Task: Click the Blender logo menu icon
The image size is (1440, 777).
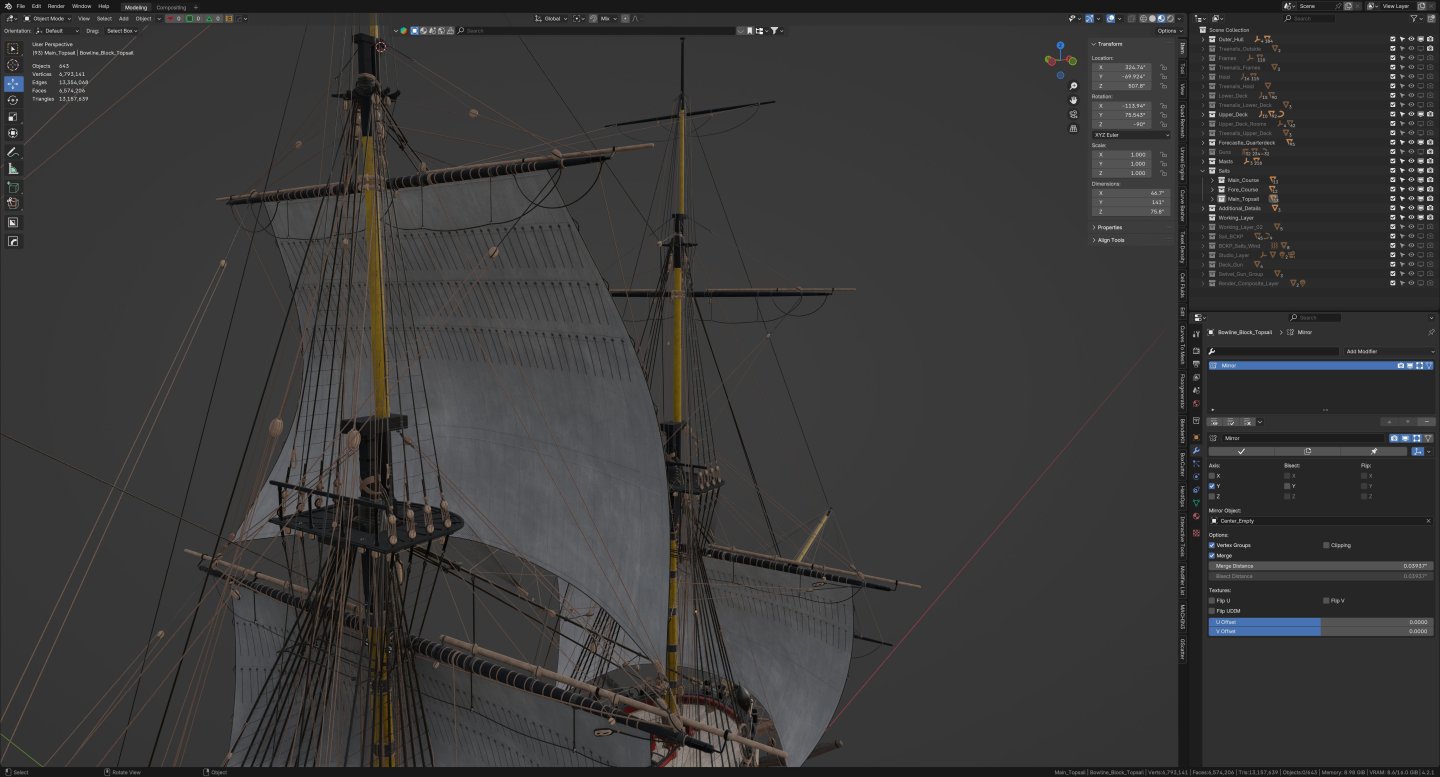Action: pos(7,6)
